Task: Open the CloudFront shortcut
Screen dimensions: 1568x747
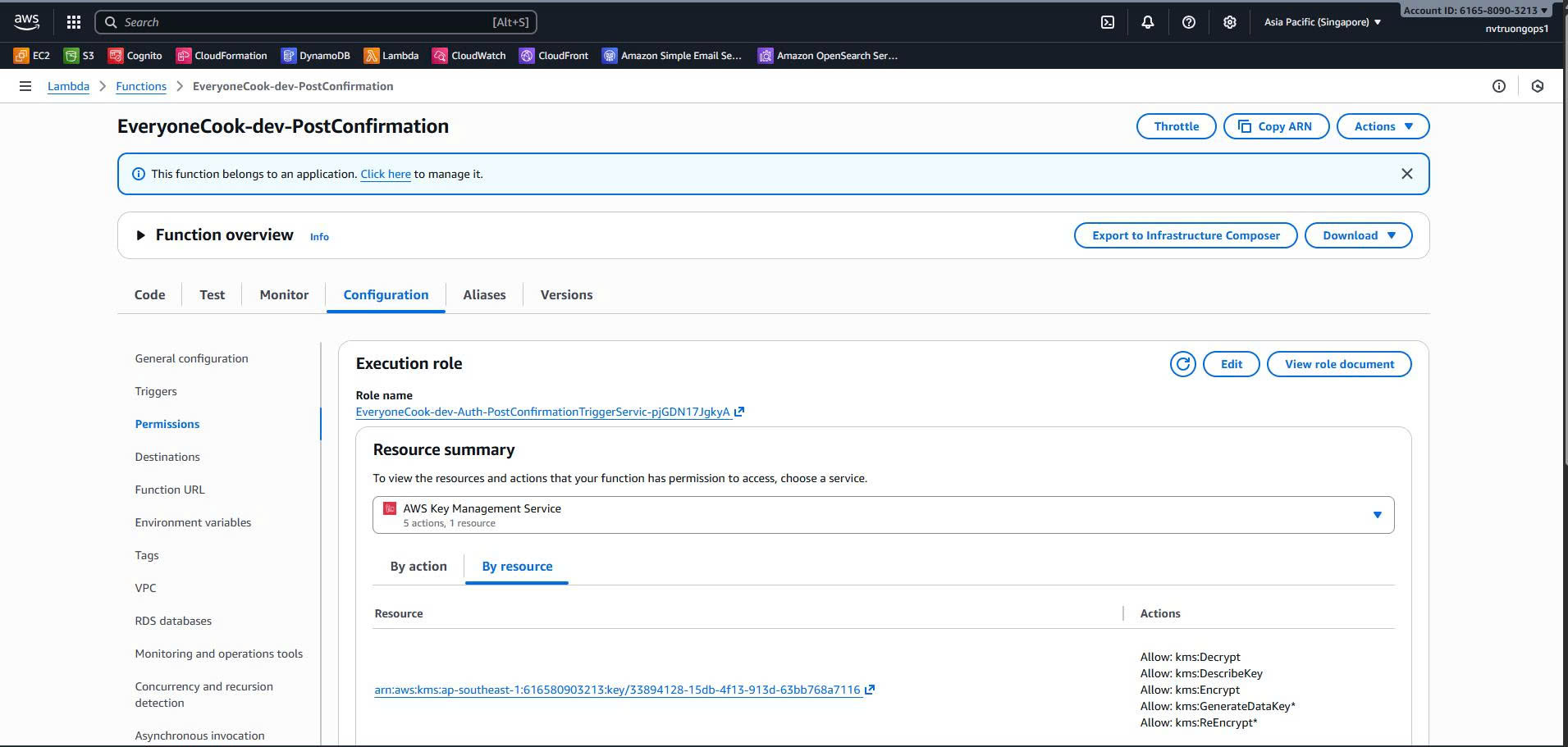Action: click(x=554, y=56)
